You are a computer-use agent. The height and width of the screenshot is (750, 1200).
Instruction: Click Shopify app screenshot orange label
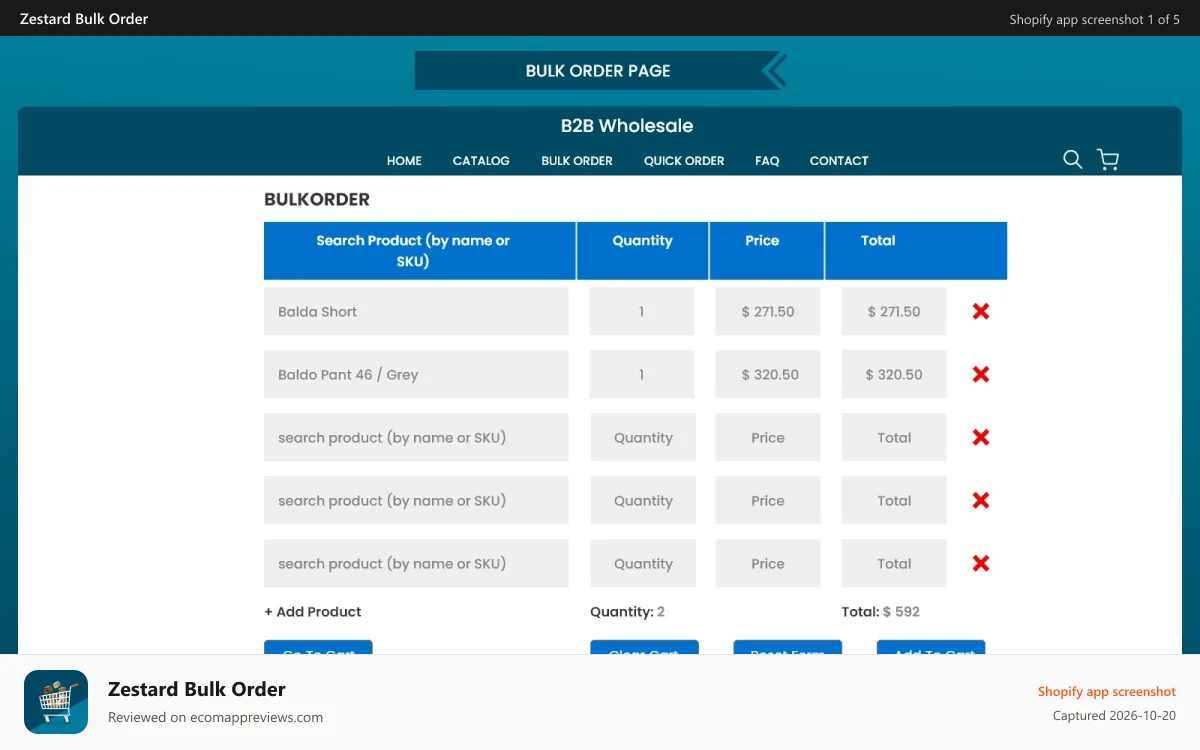(x=1107, y=692)
